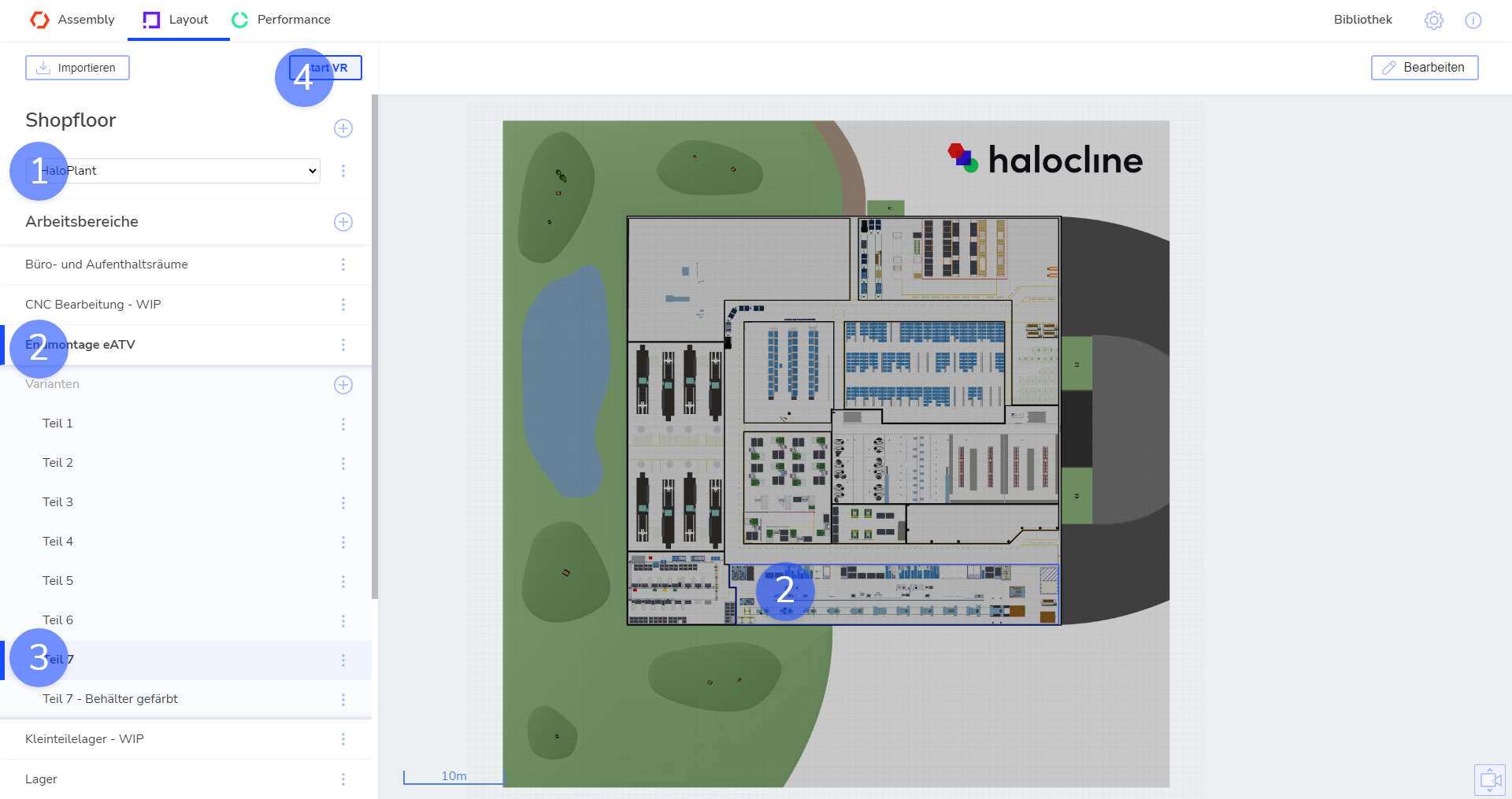Click the Start VR button
The height and width of the screenshot is (799, 1512).
[325, 68]
